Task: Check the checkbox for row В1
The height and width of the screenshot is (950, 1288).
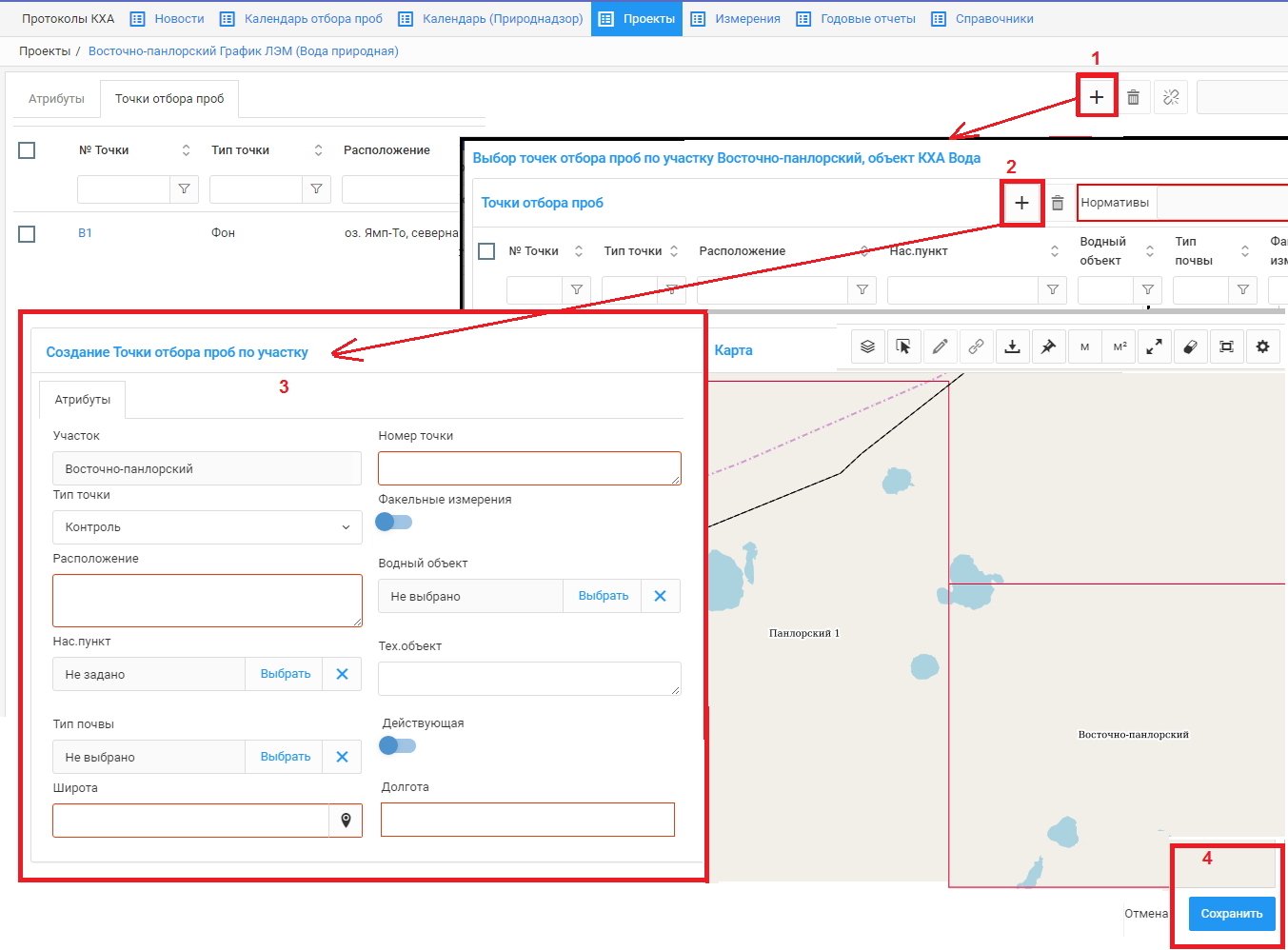Action: [x=27, y=234]
